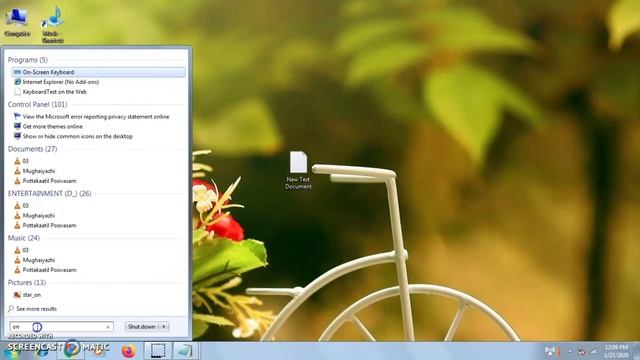Open Internet Explorer from the taskbar
Image resolution: width=640 pixels, height=360 pixels.
tap(42, 351)
